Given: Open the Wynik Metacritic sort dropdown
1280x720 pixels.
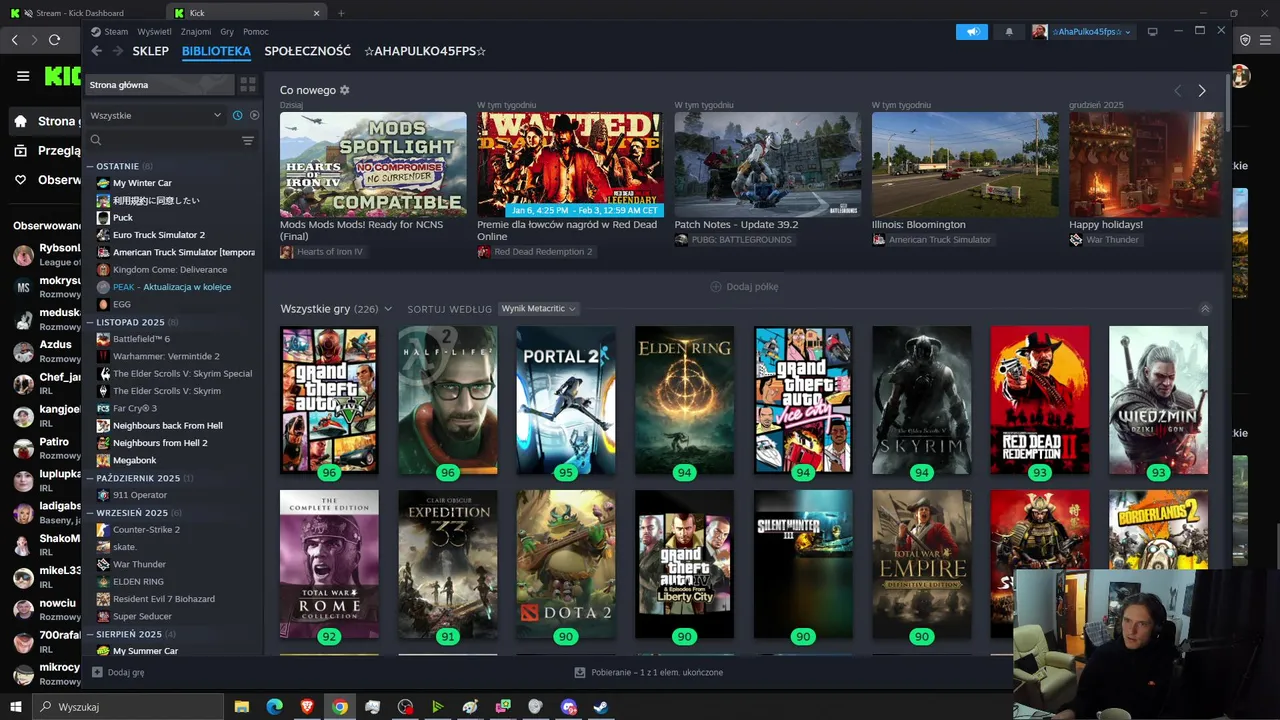Looking at the screenshot, I should (x=538, y=309).
